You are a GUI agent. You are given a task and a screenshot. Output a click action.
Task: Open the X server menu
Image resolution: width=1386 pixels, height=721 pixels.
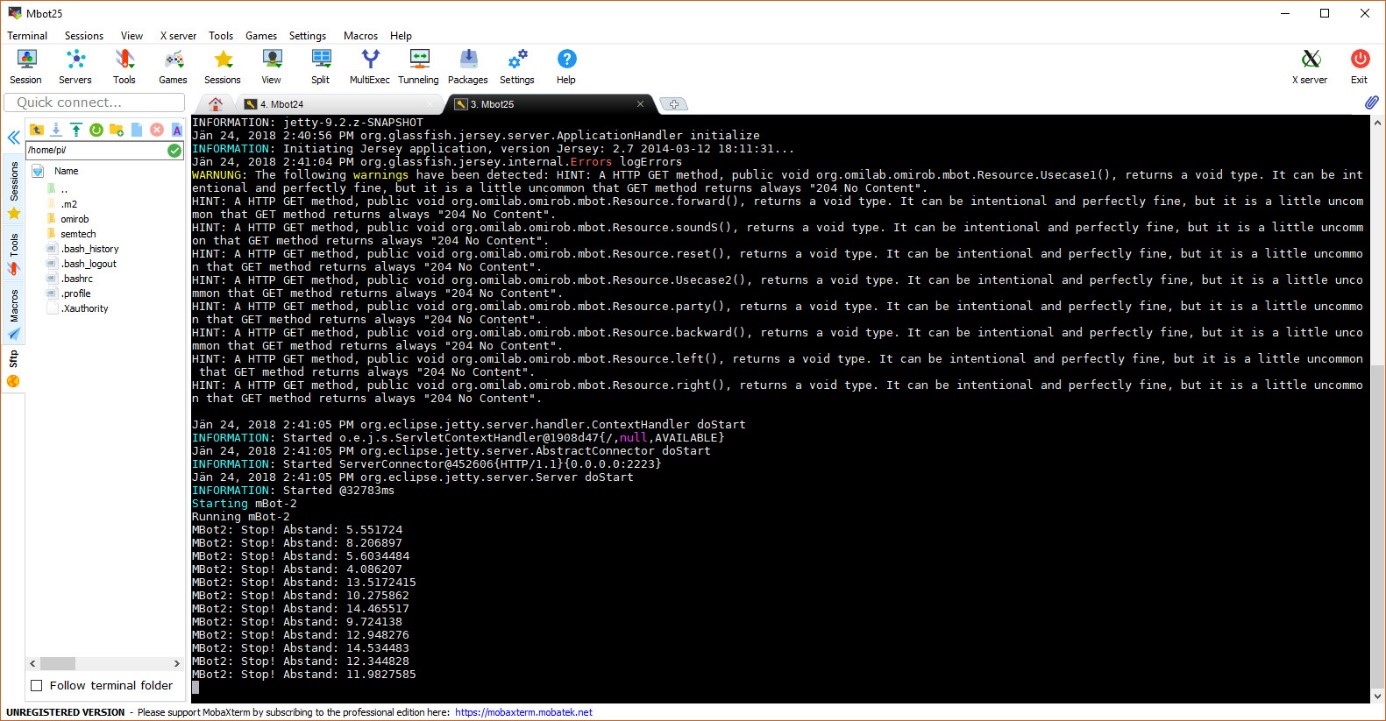coord(178,36)
